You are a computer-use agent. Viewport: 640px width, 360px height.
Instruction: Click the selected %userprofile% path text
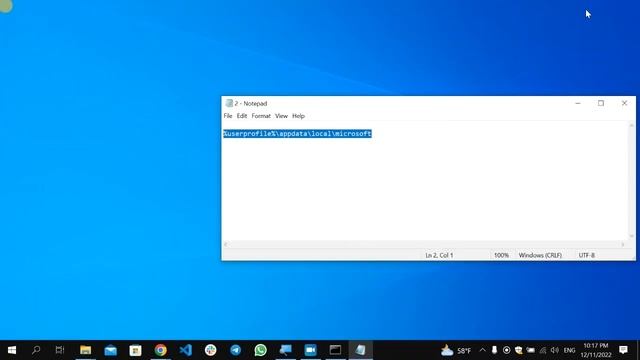click(297, 134)
